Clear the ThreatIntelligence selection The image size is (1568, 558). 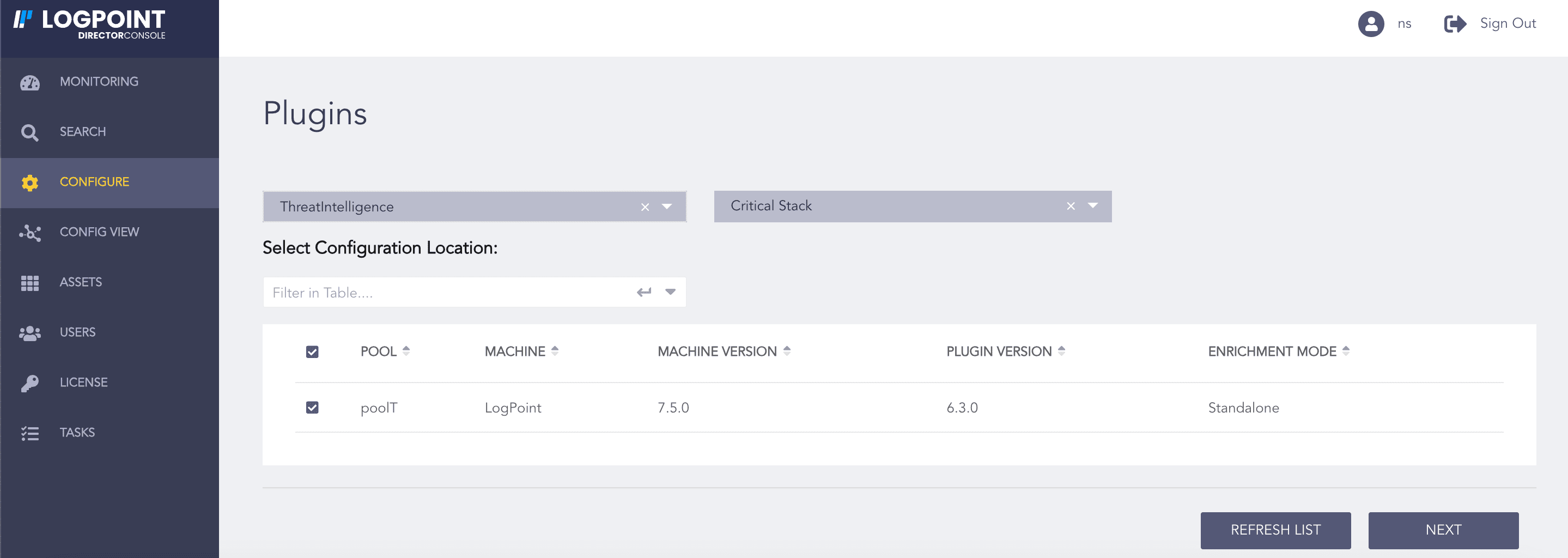point(645,208)
